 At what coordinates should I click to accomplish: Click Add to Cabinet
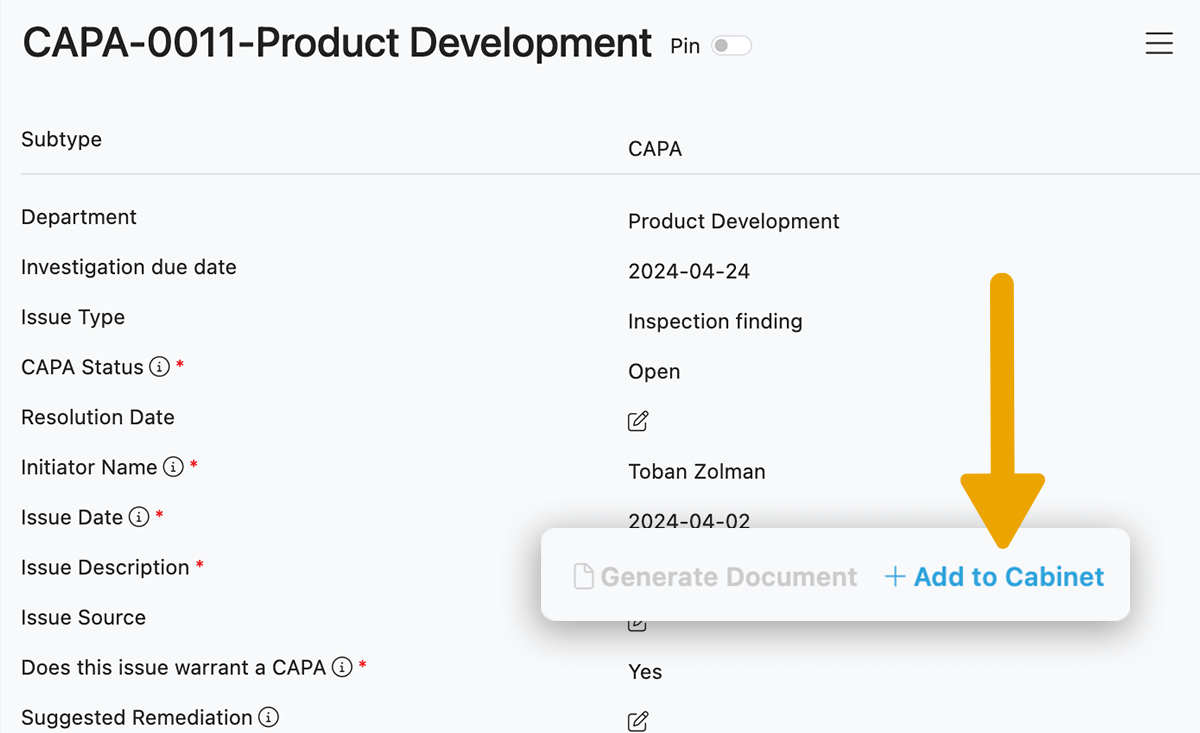tap(995, 577)
